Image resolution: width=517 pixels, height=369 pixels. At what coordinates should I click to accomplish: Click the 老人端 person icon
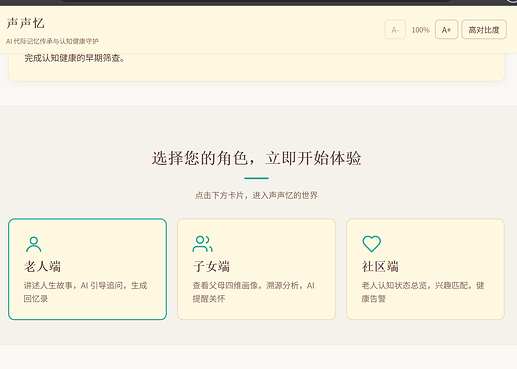[34, 244]
